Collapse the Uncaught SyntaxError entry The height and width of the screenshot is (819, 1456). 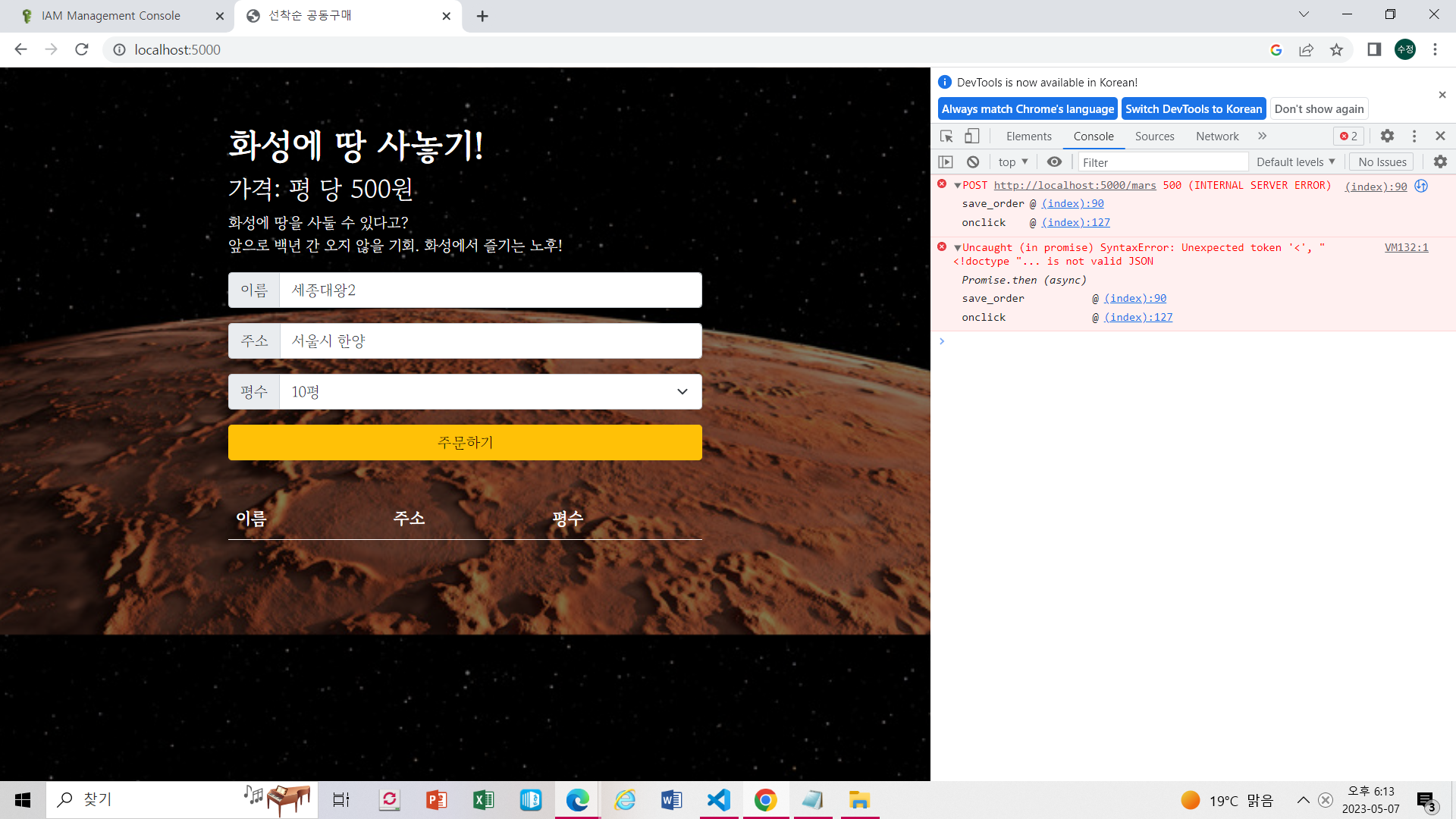957,248
